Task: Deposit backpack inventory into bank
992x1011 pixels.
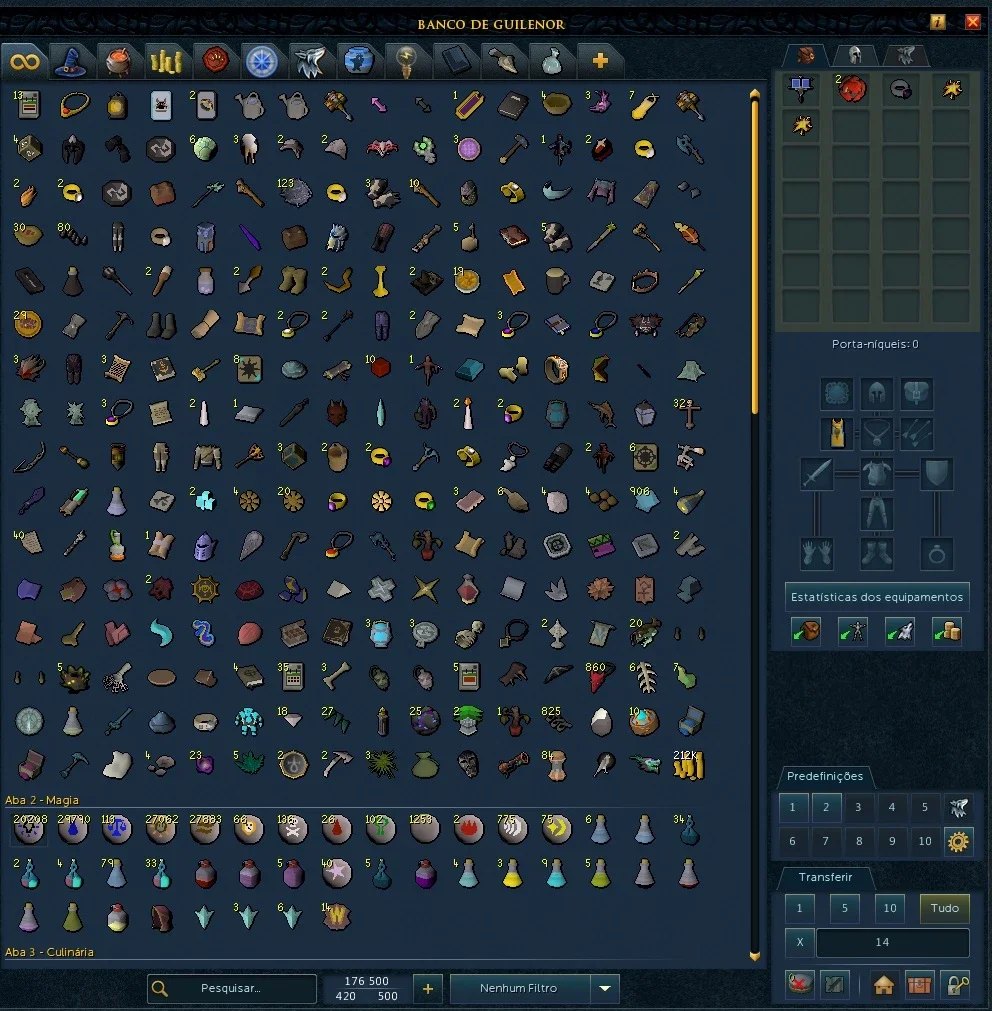Action: [x=806, y=631]
